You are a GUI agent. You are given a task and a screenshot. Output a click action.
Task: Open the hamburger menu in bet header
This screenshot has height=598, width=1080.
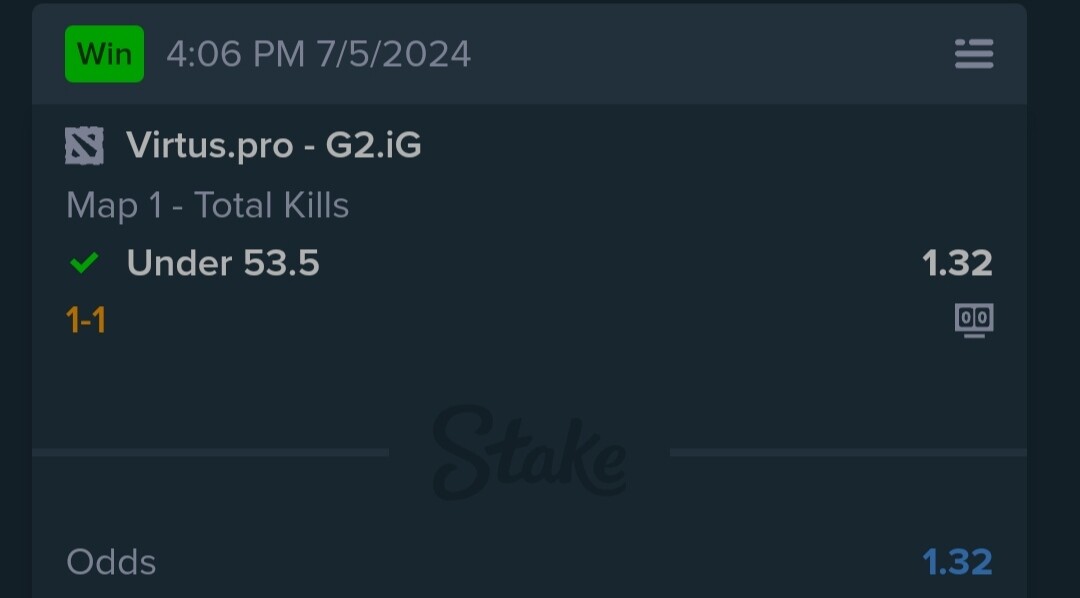[x=974, y=54]
